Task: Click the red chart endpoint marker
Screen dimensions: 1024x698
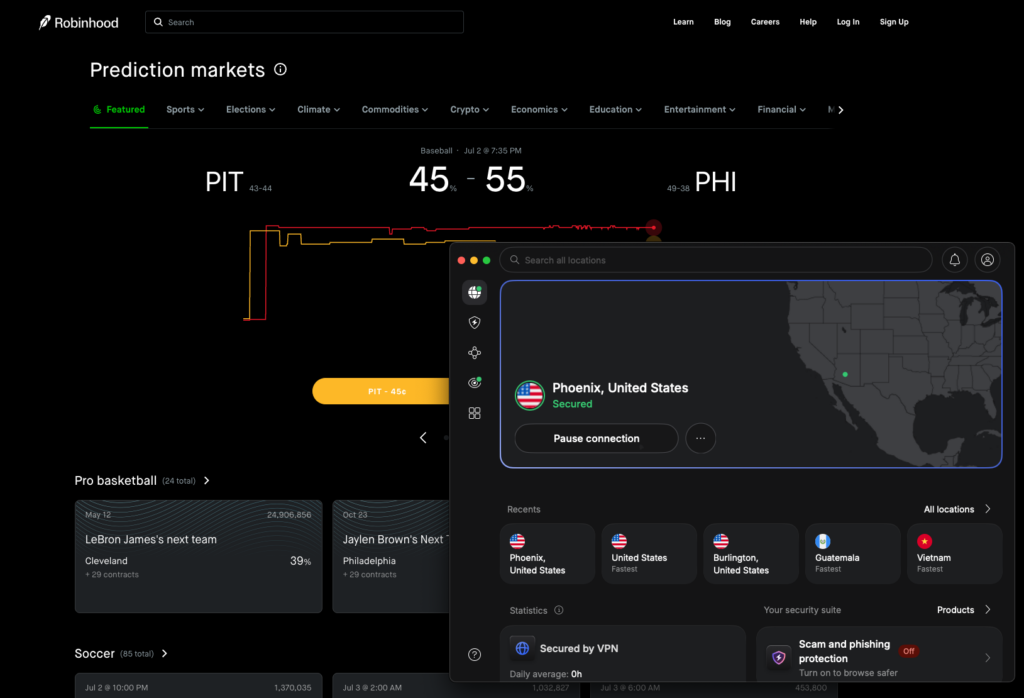Action: coord(653,227)
